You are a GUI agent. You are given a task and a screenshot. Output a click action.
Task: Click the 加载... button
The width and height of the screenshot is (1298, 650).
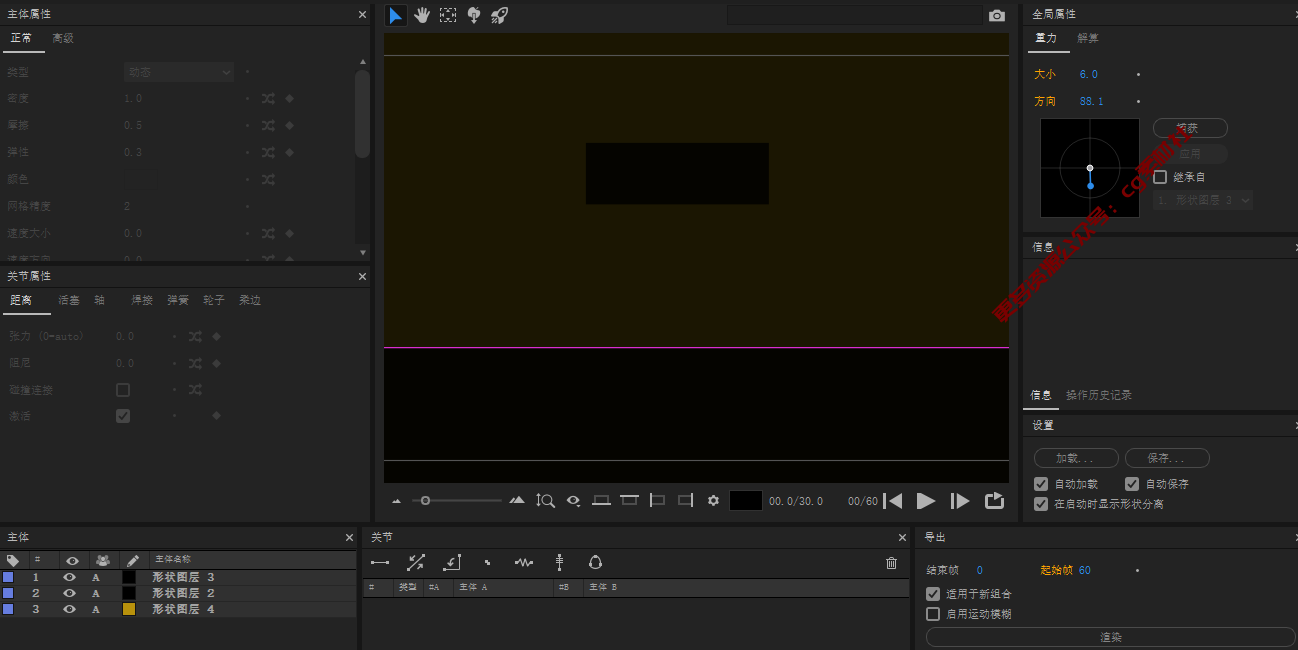pyautogui.click(x=1074, y=458)
